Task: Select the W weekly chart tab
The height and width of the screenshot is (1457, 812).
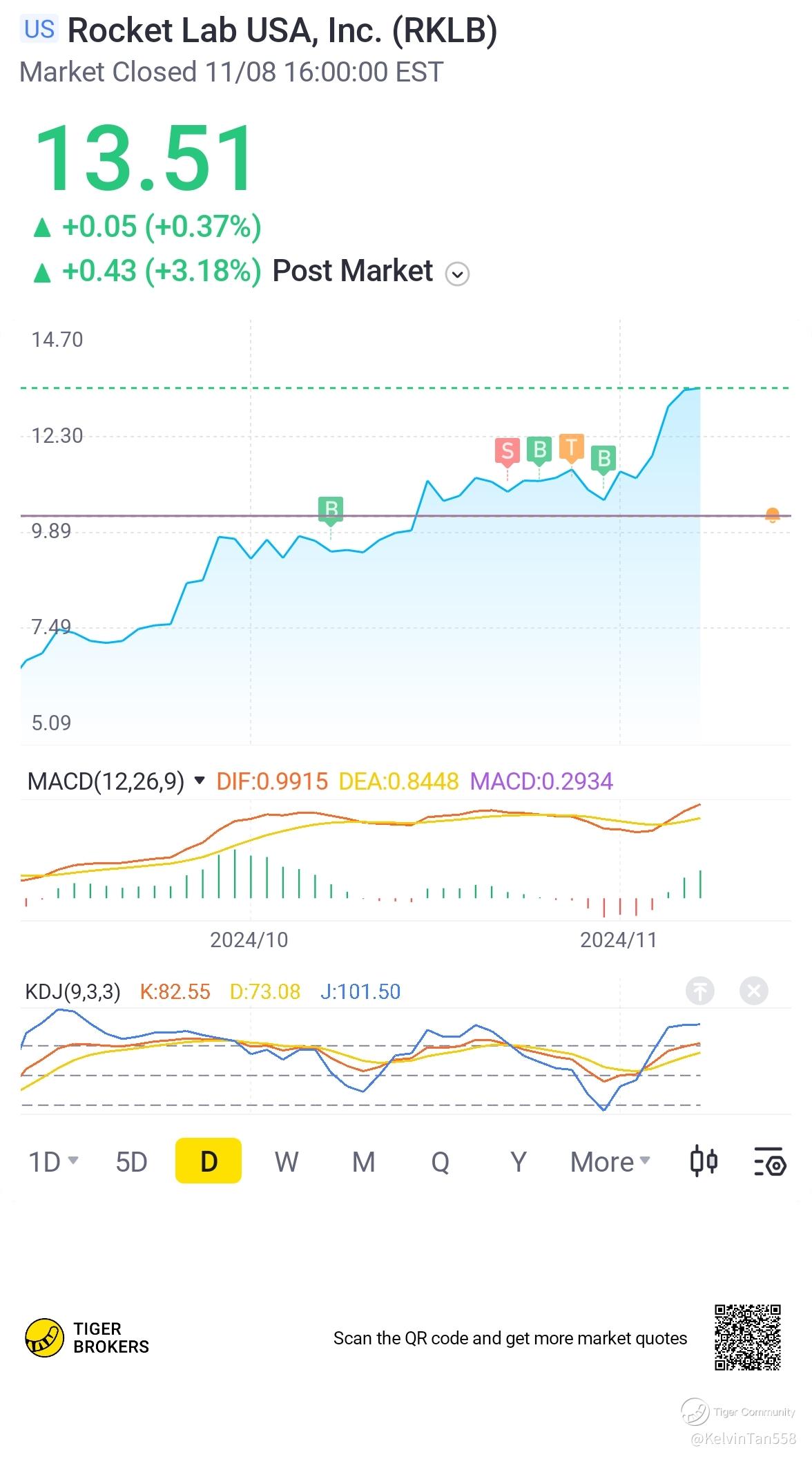Action: coord(287,1161)
